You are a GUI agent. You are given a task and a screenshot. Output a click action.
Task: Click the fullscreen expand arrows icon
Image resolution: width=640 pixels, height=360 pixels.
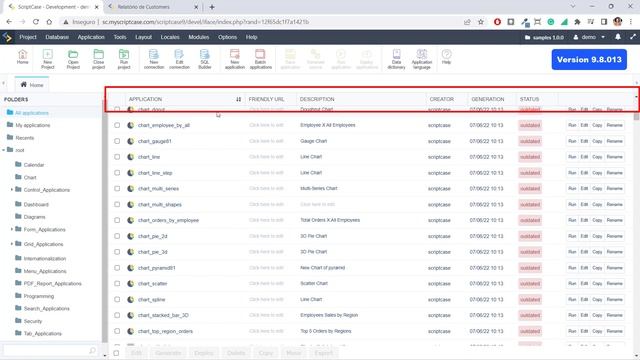coord(633,37)
